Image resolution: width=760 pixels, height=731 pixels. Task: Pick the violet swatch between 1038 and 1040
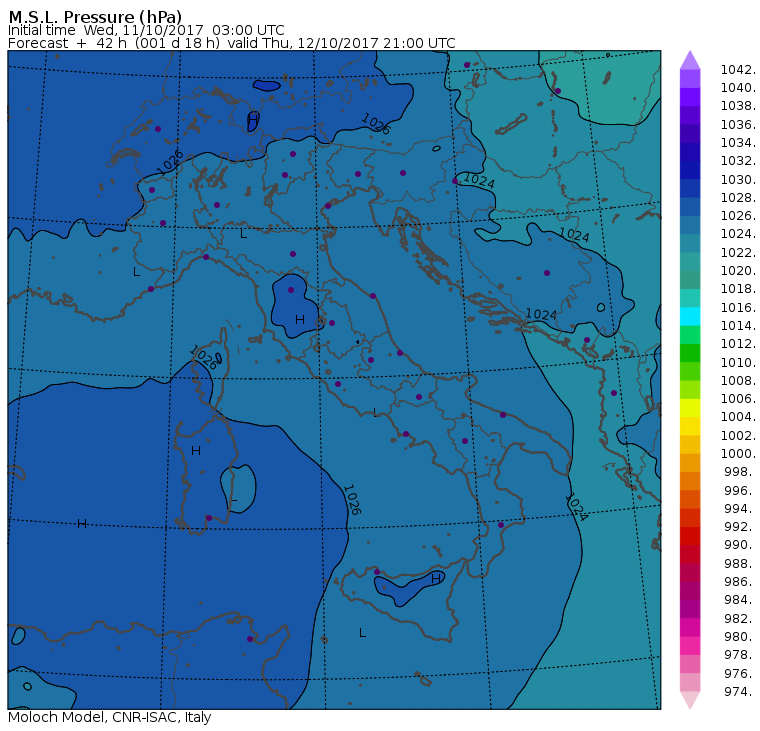[x=690, y=97]
